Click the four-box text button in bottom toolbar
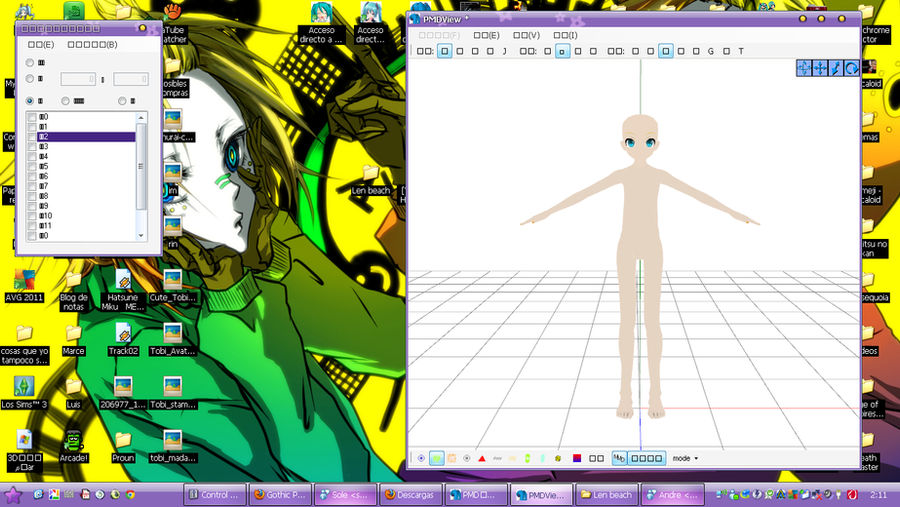Viewport: 900px width, 507px height. pyautogui.click(x=647, y=458)
